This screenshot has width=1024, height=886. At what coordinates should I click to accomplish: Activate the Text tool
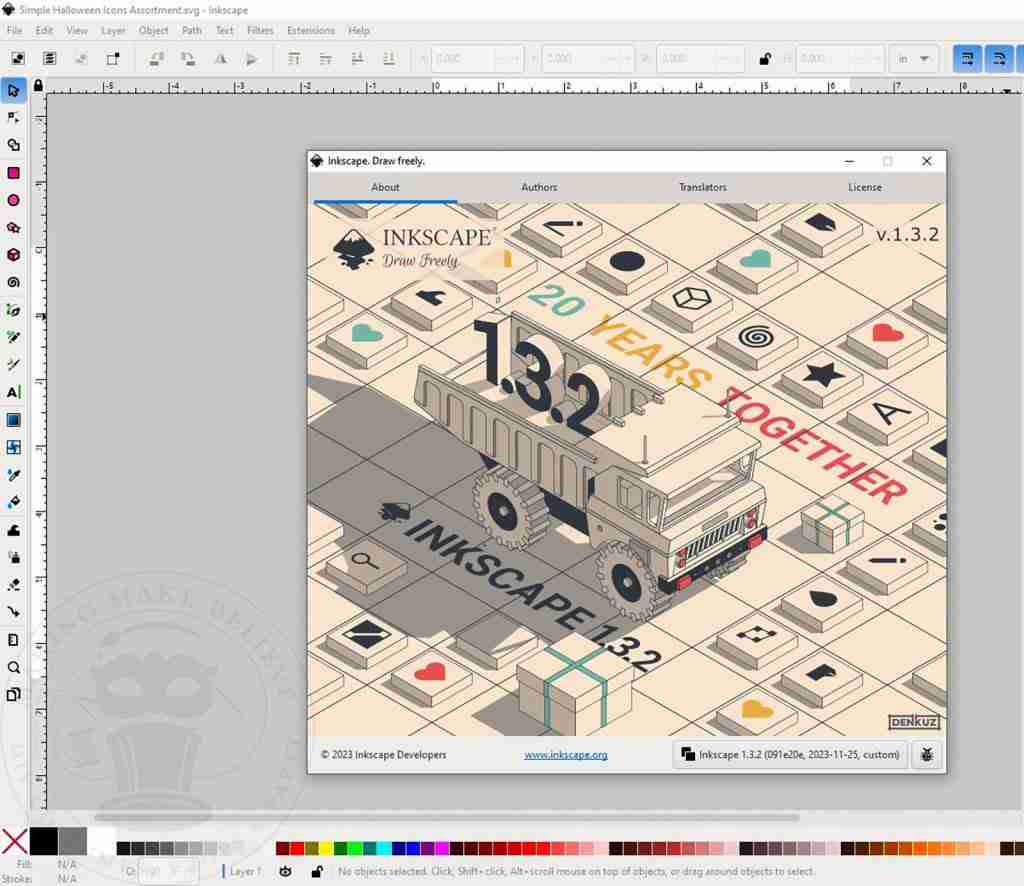13,393
